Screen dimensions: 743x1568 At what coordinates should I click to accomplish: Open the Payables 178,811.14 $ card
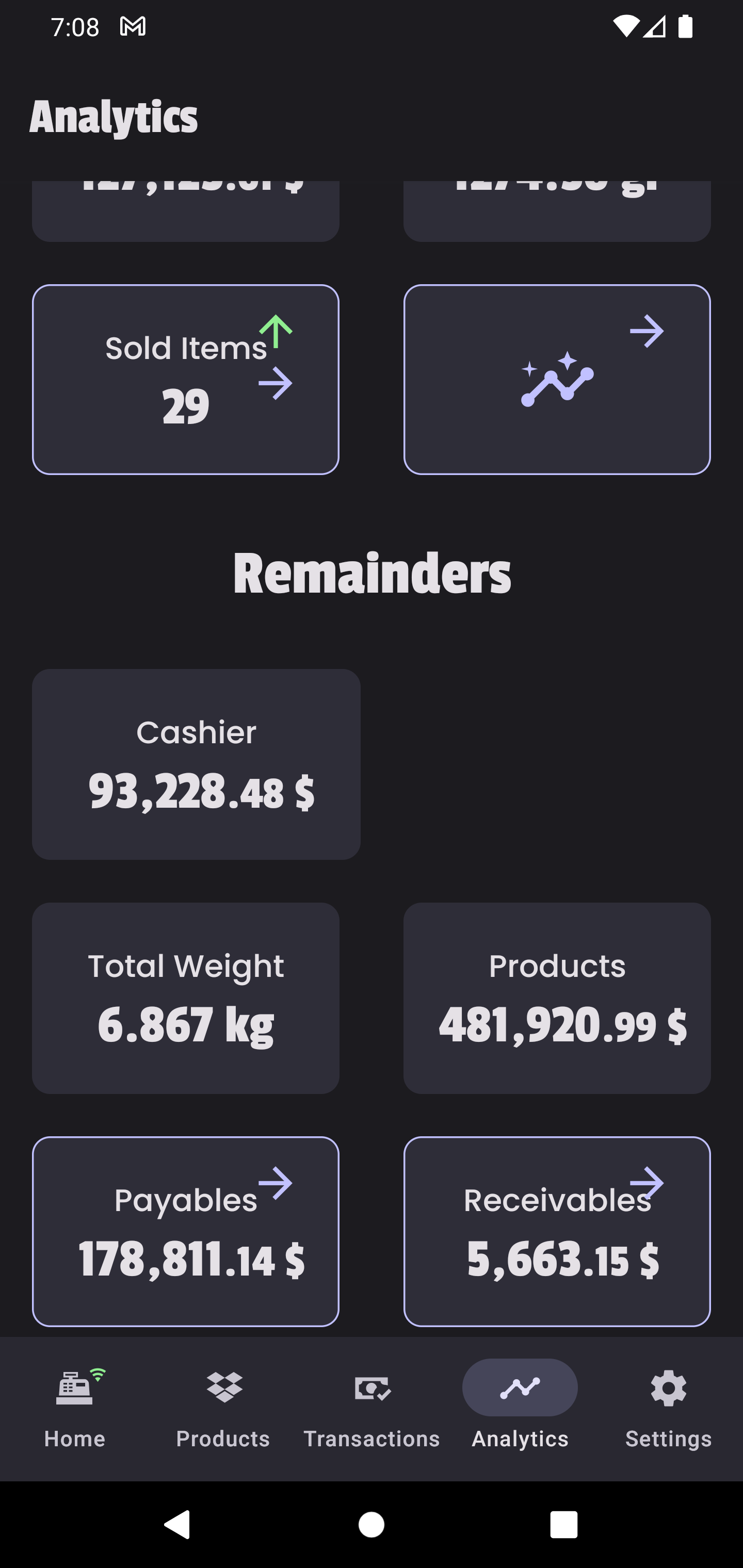pyautogui.click(x=186, y=1231)
